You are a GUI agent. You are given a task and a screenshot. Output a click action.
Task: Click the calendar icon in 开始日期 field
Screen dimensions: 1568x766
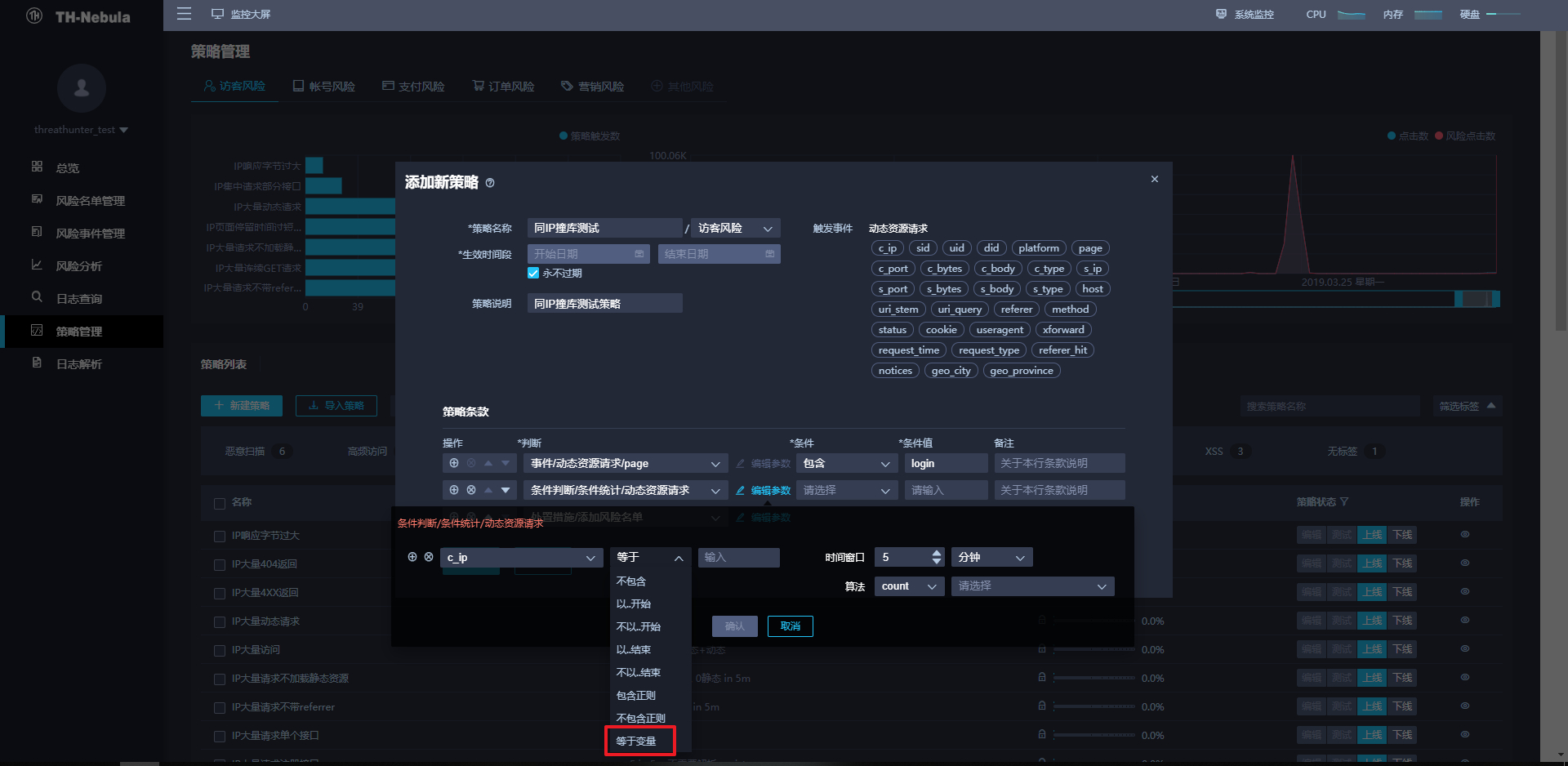(639, 254)
